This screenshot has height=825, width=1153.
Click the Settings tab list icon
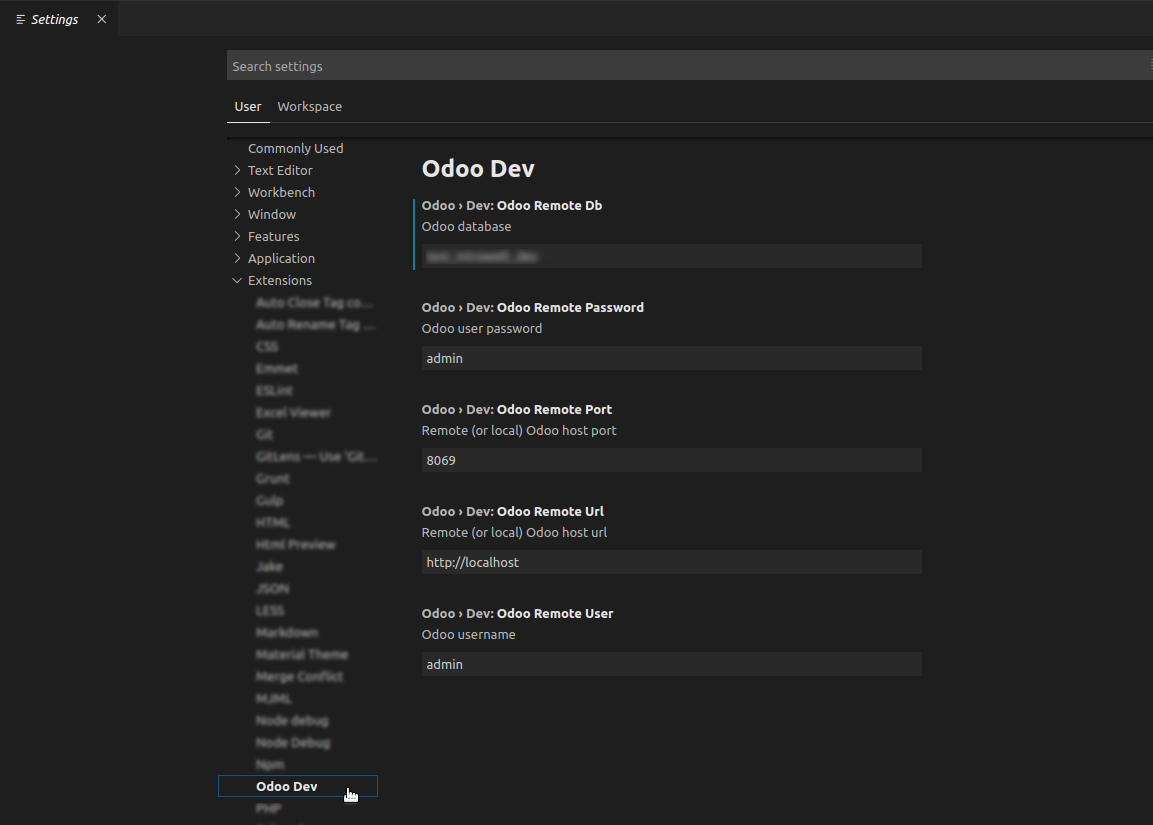click(21, 20)
